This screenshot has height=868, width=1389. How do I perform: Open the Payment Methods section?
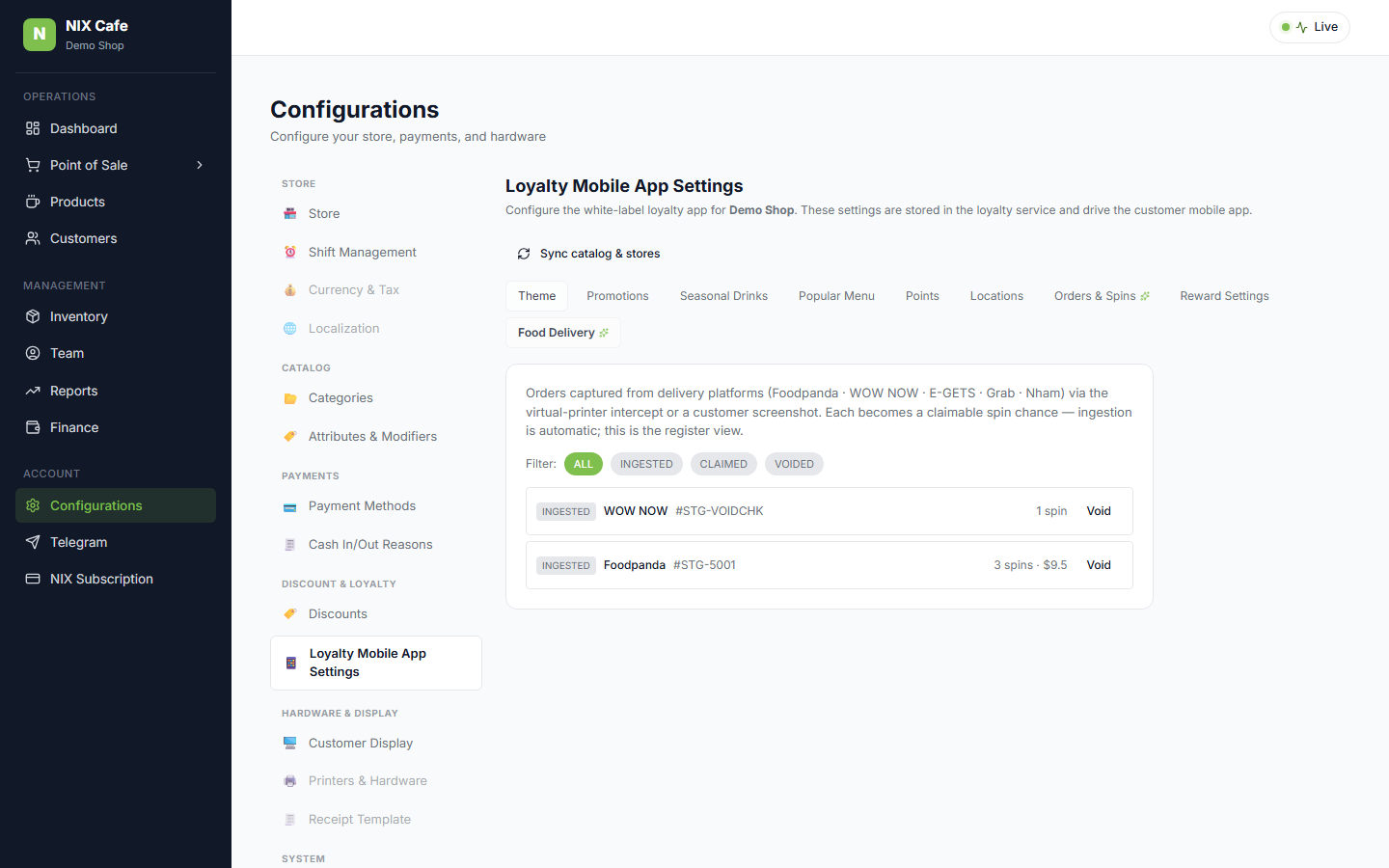tap(376, 506)
